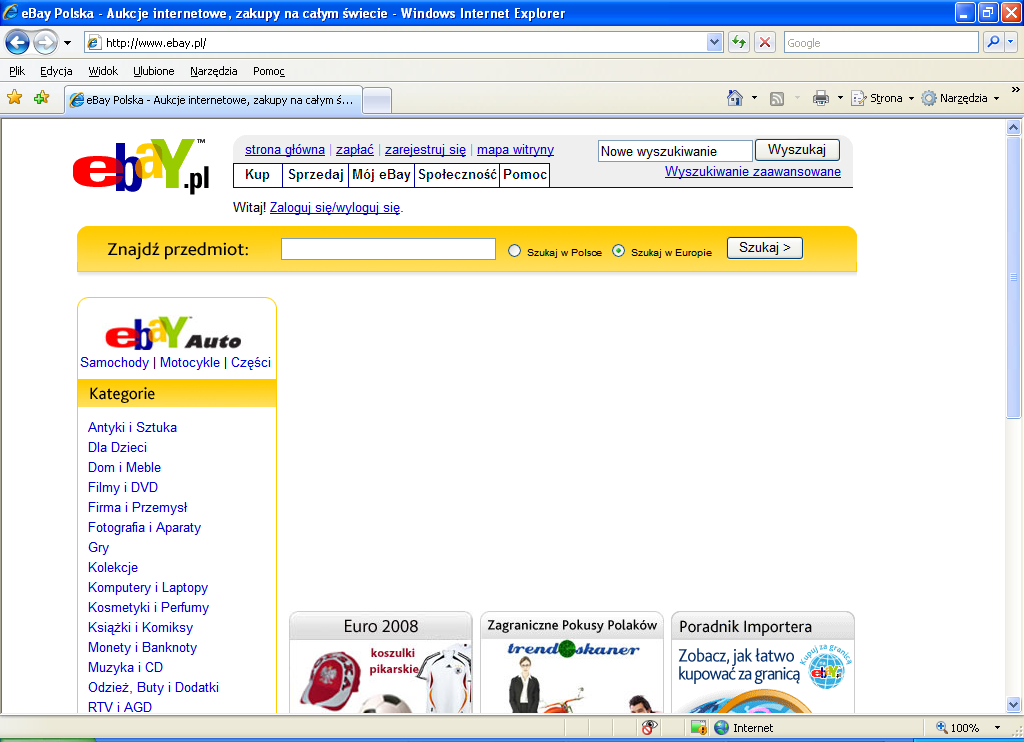Open the Home button dropdown arrow
The width and height of the screenshot is (1024, 742).
(754, 98)
